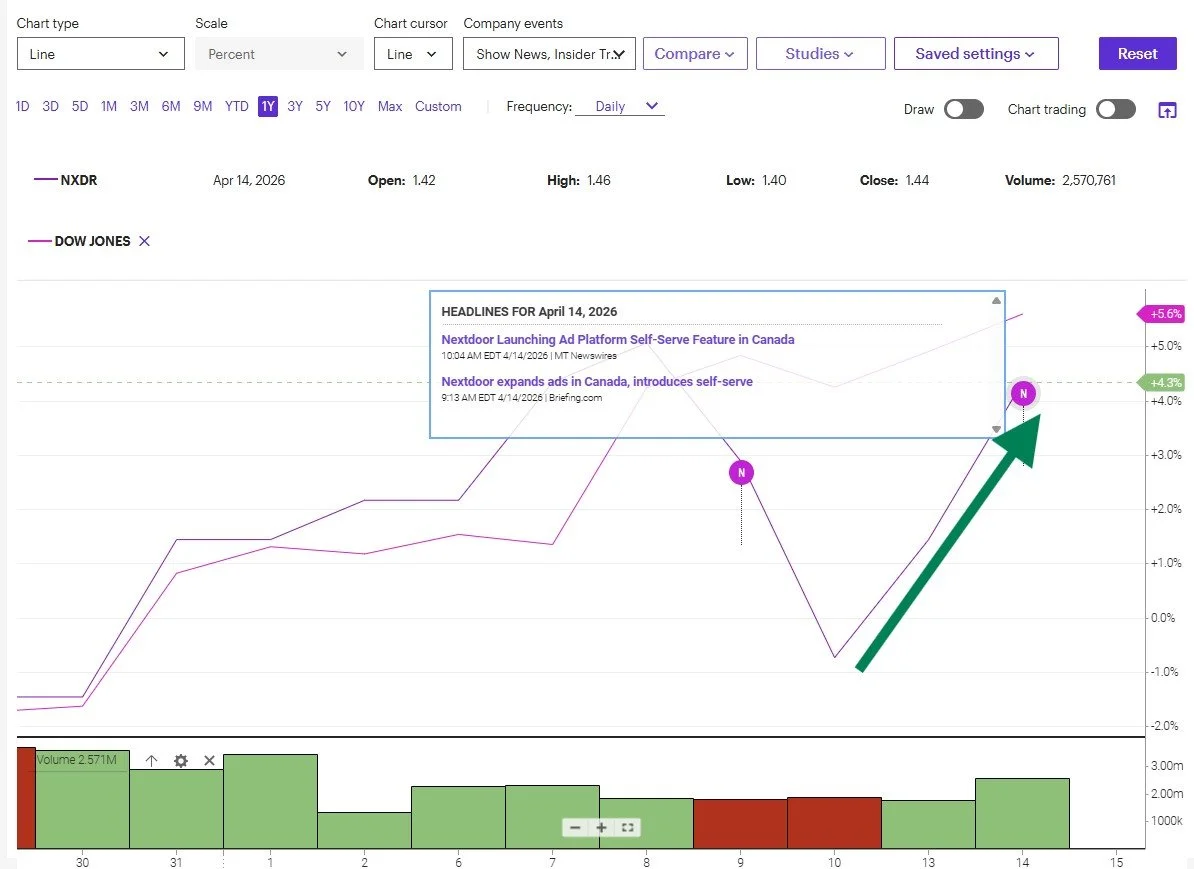Screen dimensions: 1194x869
Task: Select the 10Y time range
Action: pyautogui.click(x=353, y=107)
